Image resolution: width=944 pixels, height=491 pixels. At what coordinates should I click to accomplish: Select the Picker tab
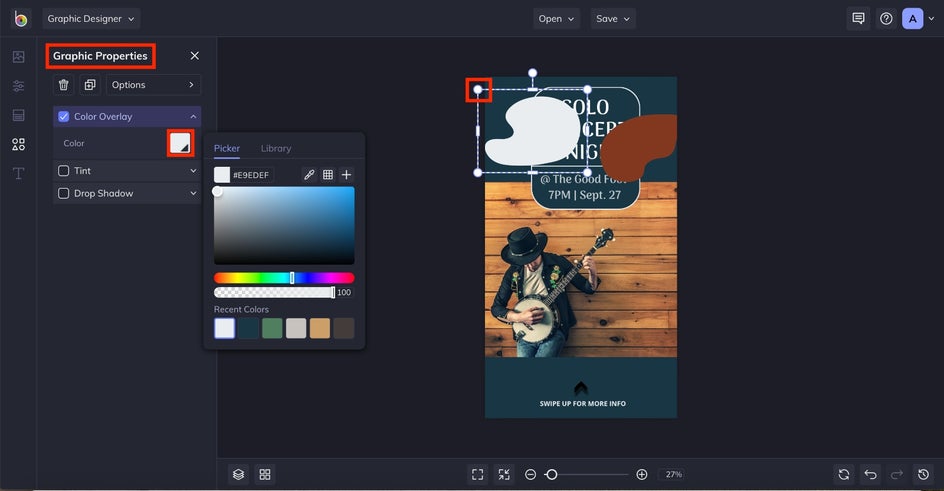[227, 148]
